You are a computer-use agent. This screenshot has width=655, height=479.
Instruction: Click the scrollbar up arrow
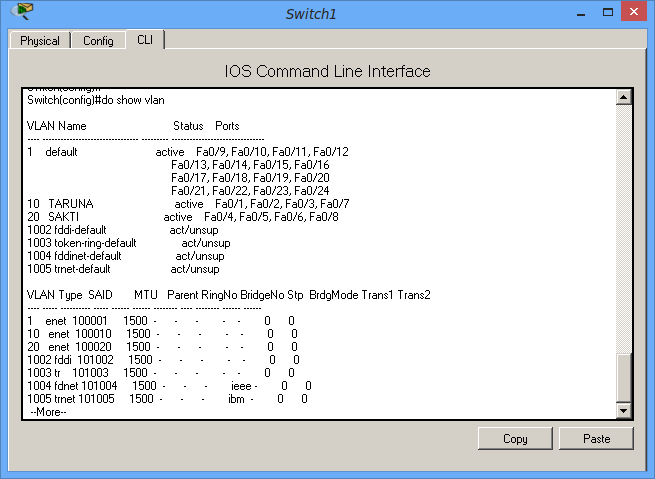point(623,97)
